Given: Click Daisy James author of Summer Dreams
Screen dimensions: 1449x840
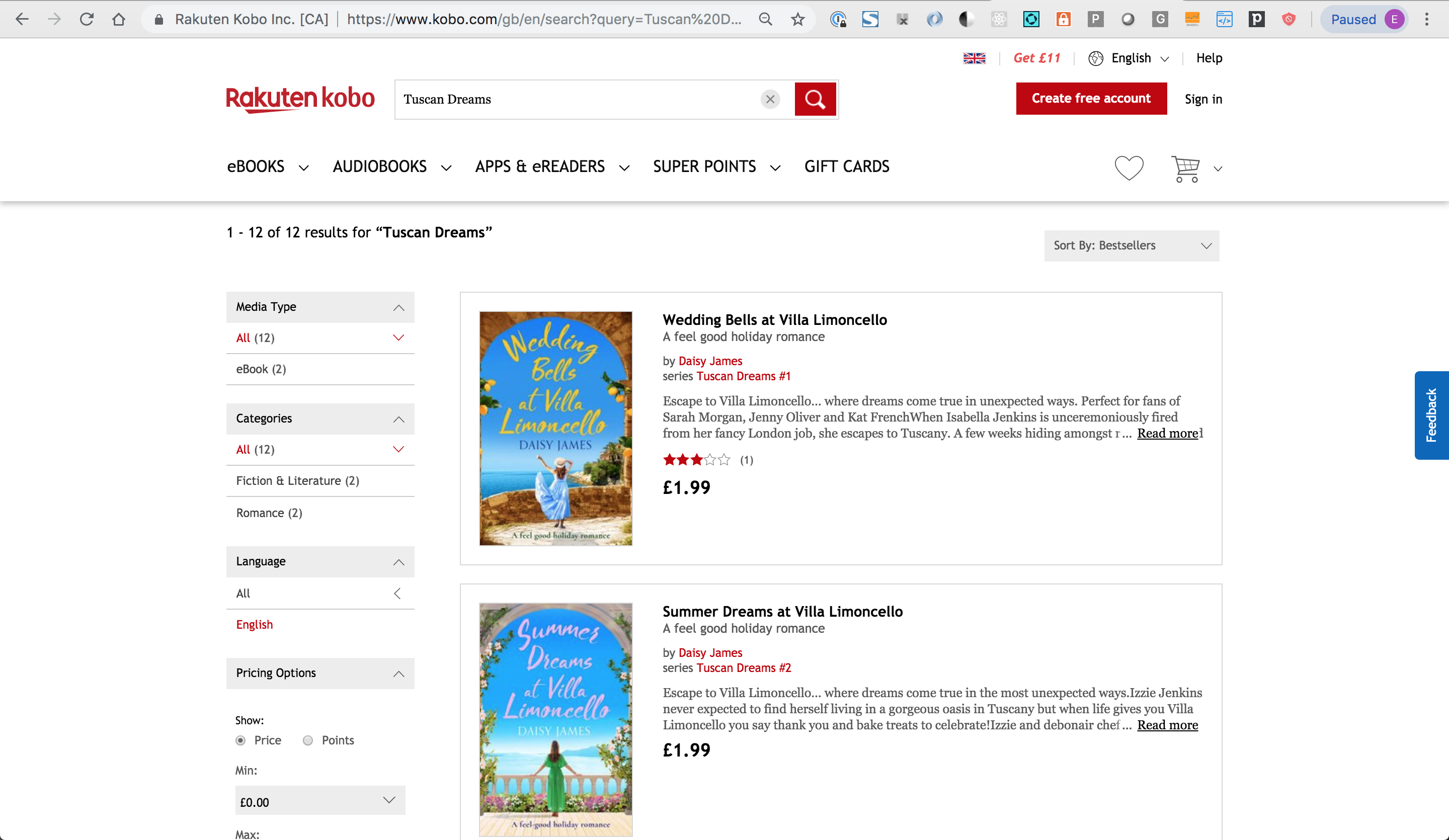Looking at the screenshot, I should pos(710,652).
